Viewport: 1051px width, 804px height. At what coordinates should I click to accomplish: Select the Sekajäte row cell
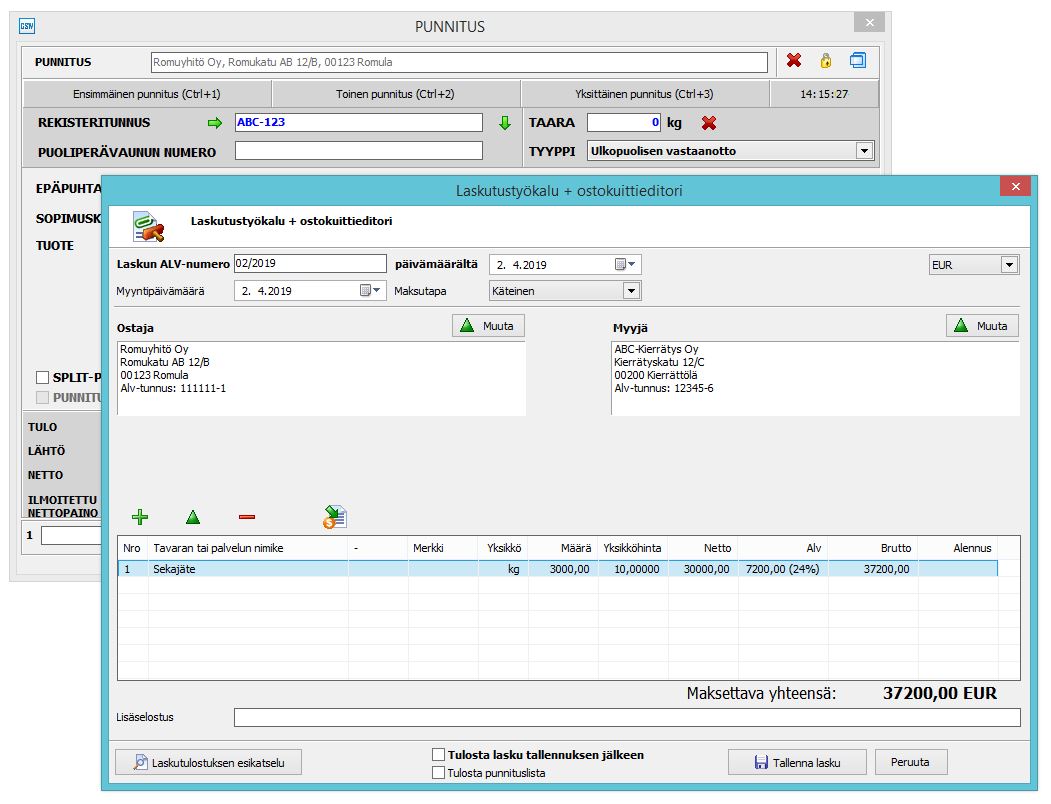pos(248,569)
